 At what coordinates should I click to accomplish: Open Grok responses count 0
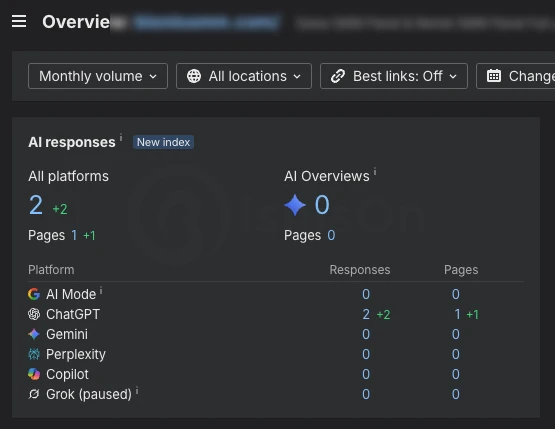(366, 394)
